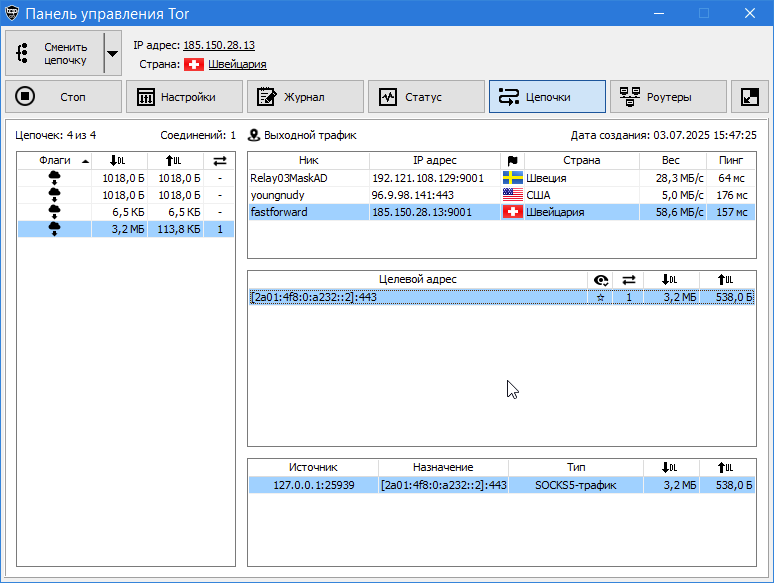Sort by the Целевой адрес column header
Image resolution: width=774 pixels, height=583 pixels.
[x=418, y=279]
